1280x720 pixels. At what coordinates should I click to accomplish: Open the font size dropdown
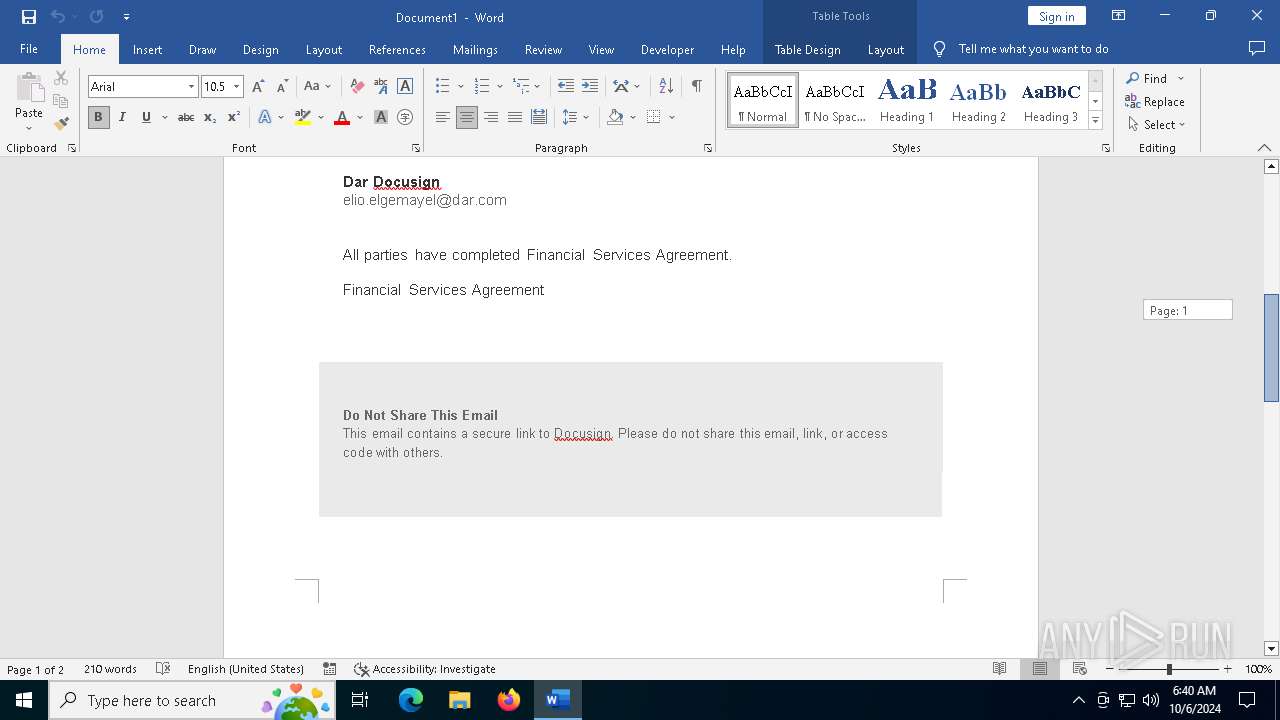[237, 87]
